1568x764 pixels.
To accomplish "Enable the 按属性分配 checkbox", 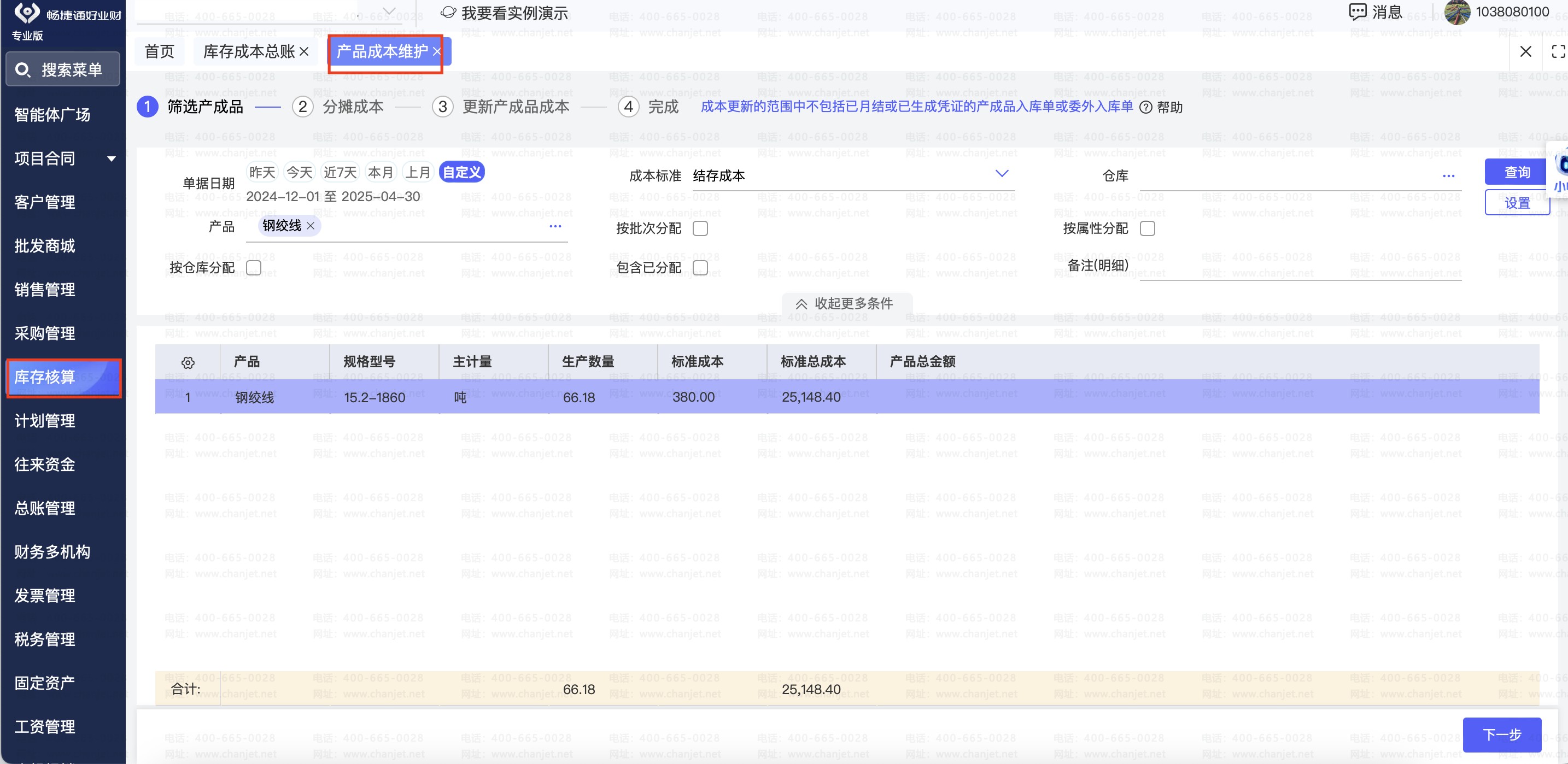I will tap(1147, 229).
